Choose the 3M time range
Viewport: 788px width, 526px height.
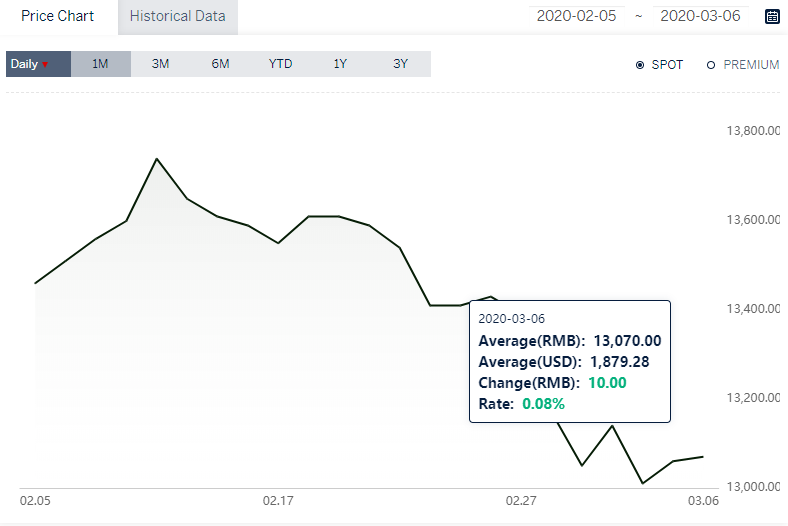click(160, 64)
